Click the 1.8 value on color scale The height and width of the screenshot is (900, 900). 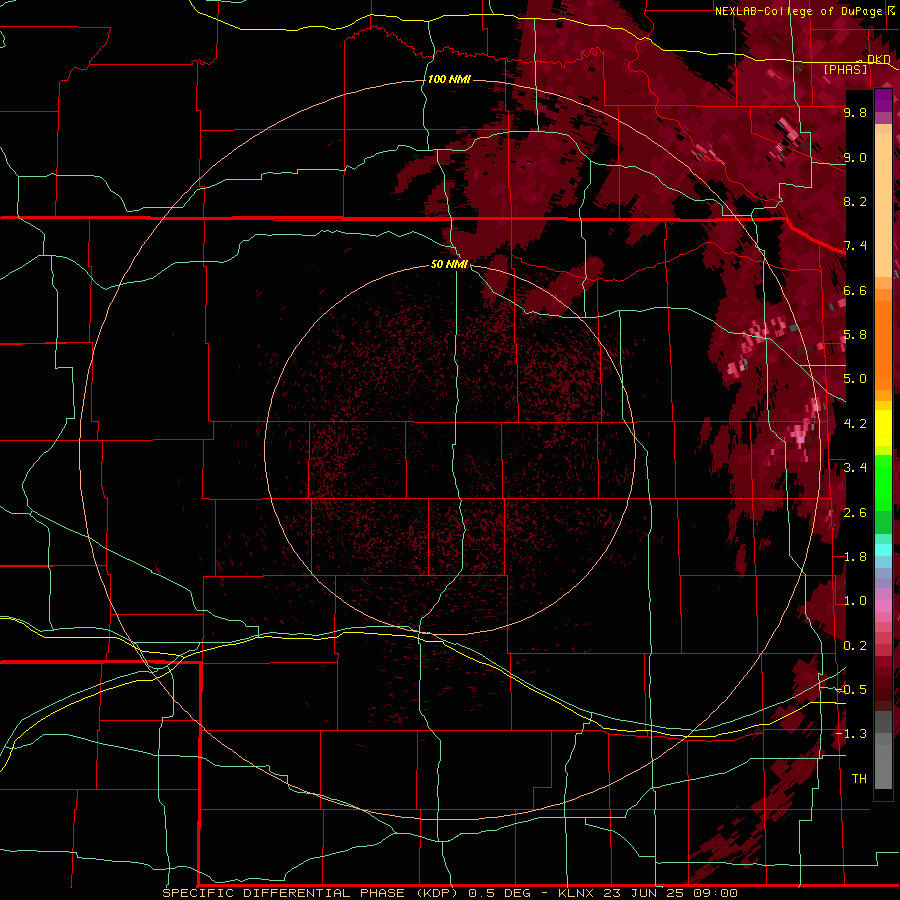(x=855, y=557)
